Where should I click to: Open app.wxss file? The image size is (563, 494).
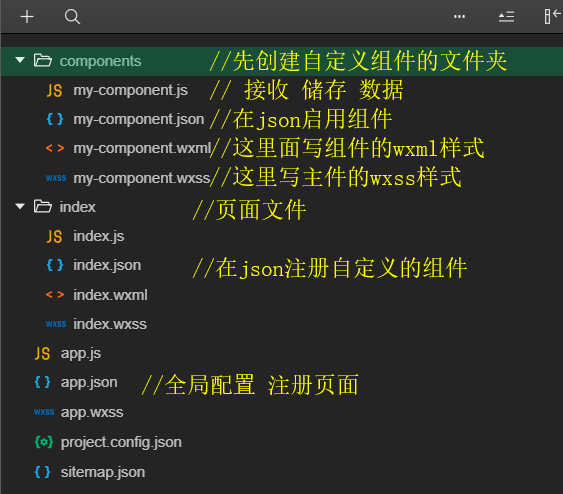pos(92,413)
